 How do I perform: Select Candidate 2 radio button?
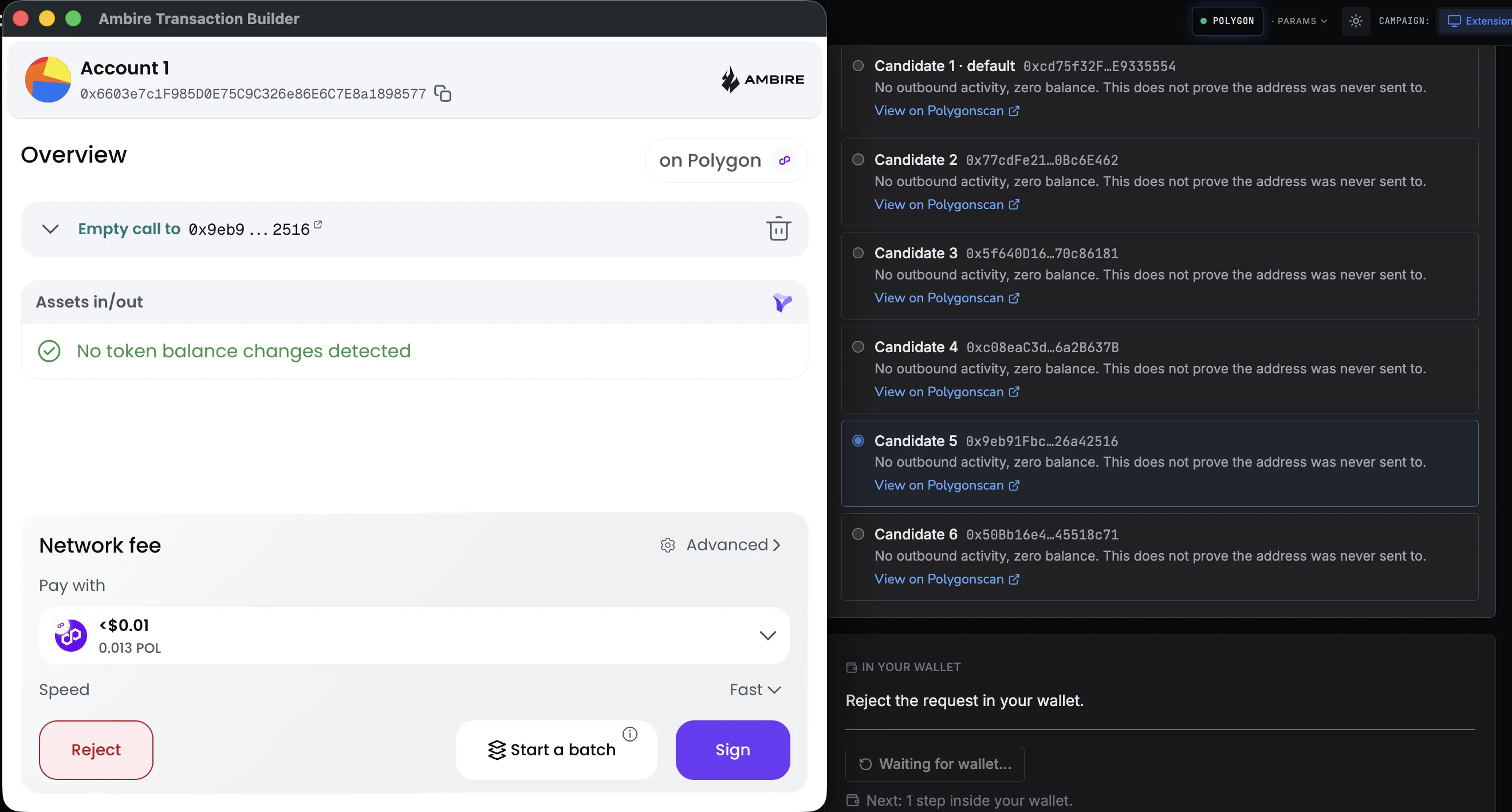(x=858, y=160)
